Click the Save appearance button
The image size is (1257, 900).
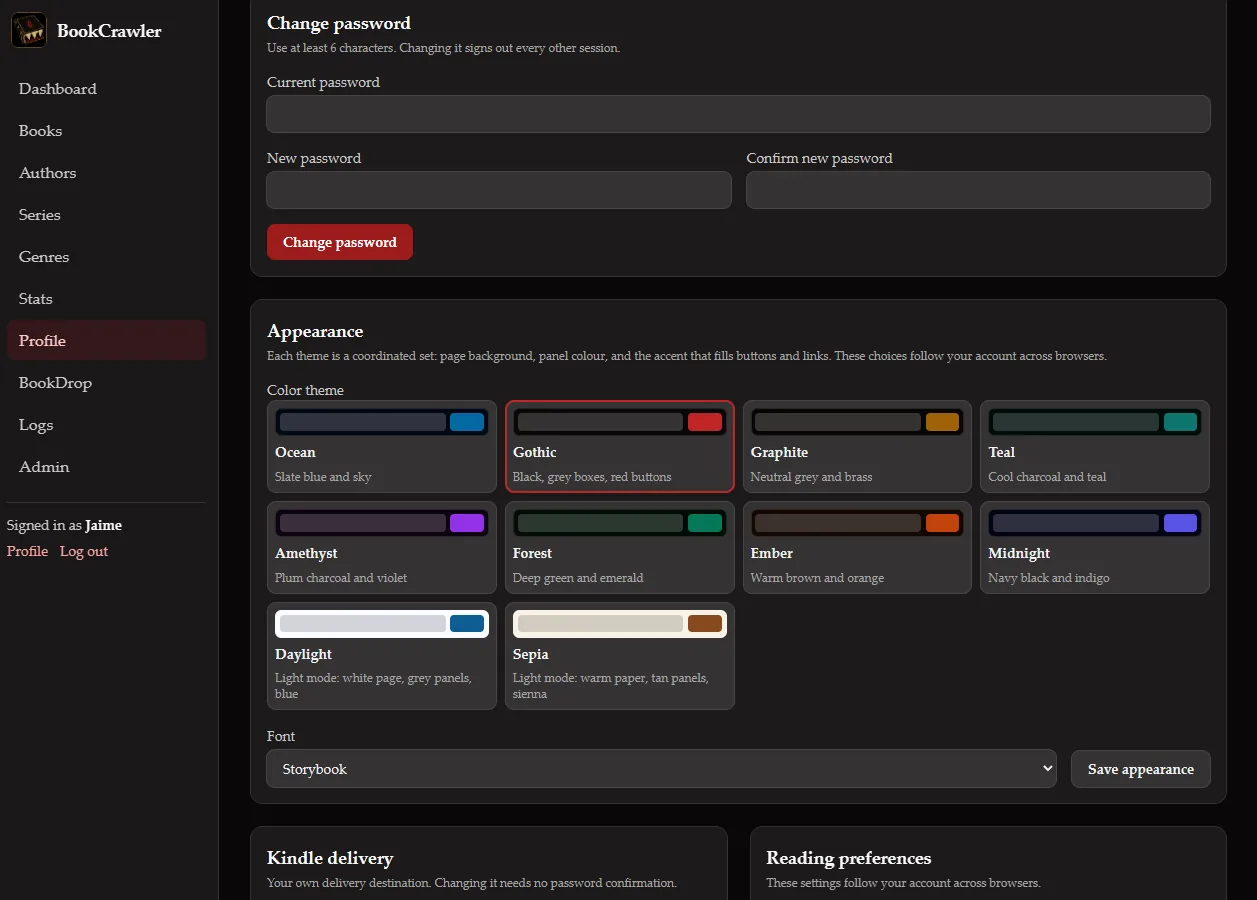click(1141, 769)
